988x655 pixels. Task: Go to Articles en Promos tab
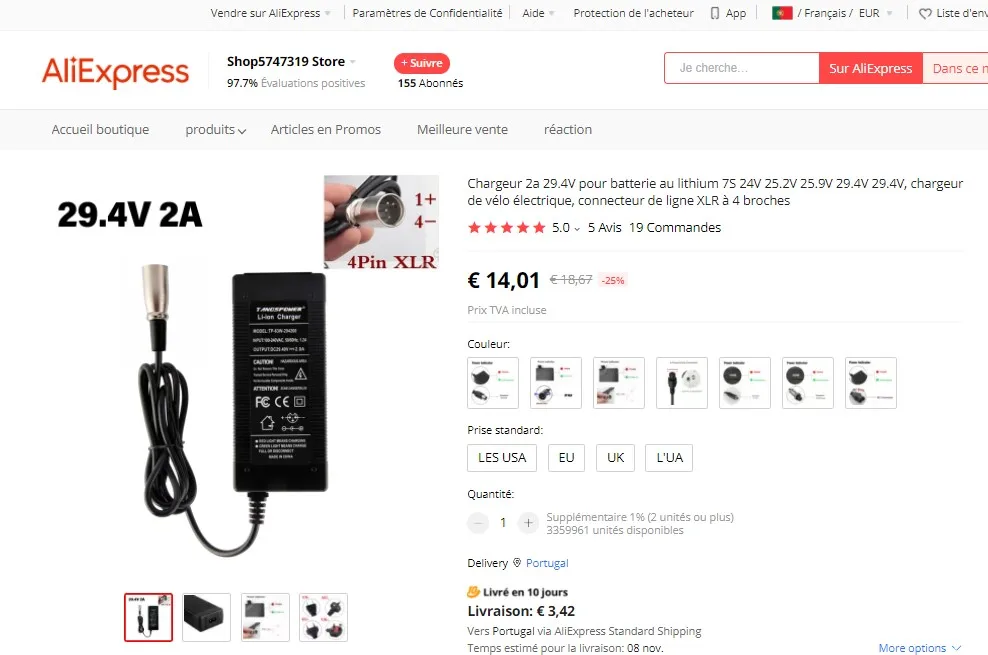tap(326, 130)
